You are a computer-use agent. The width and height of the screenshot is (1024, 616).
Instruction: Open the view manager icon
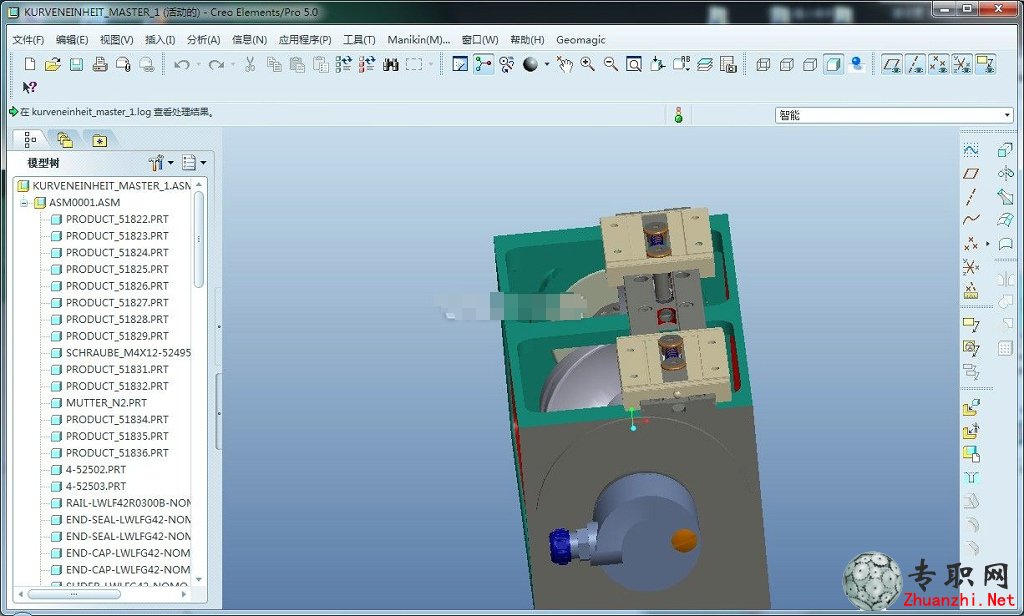coord(728,64)
